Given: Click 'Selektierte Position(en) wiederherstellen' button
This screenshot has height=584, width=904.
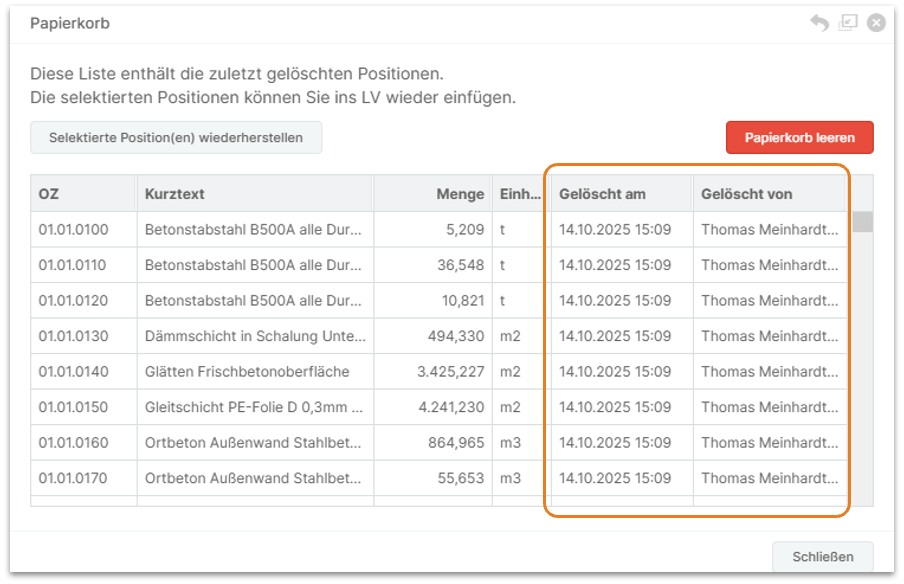Looking at the screenshot, I should click(176, 138).
